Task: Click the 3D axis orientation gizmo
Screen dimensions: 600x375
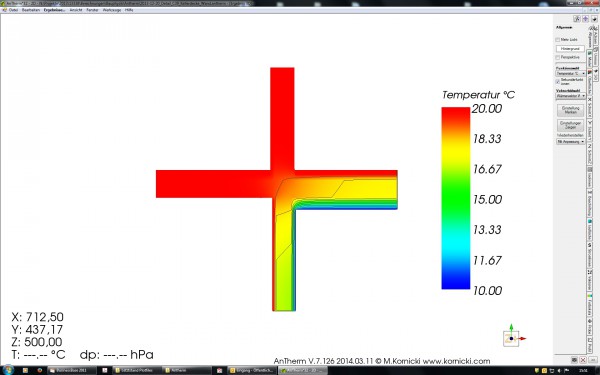Action: [x=513, y=336]
